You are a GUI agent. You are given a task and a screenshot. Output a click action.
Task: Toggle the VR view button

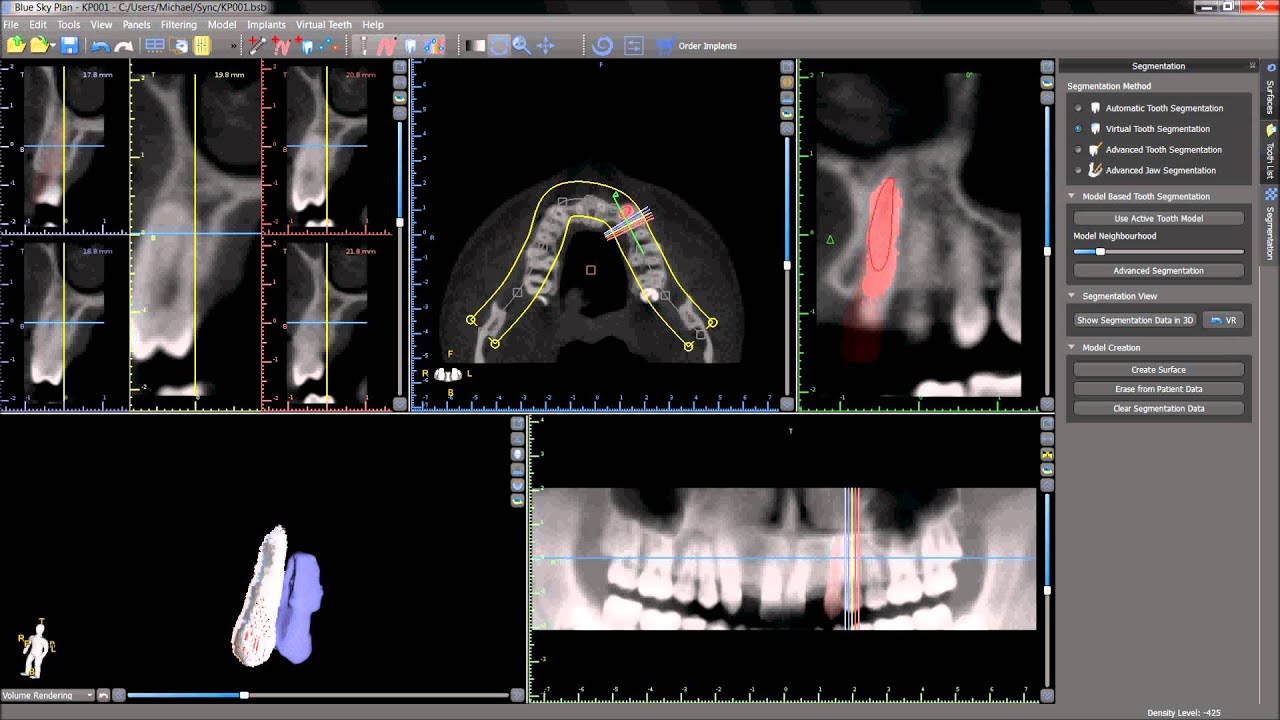pos(1223,320)
